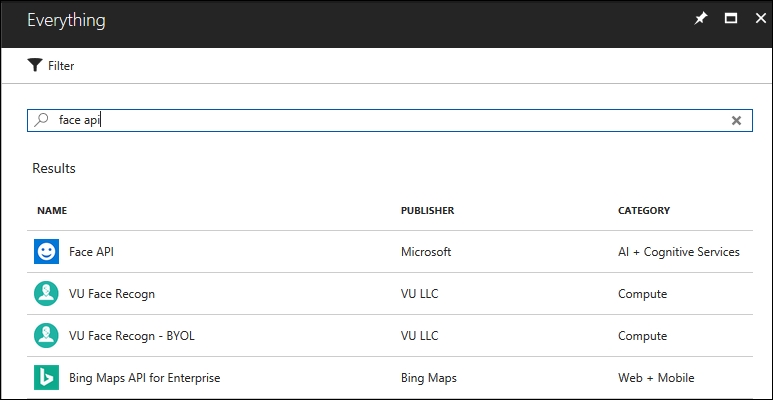Click the VU Face Recogn icon
The height and width of the screenshot is (400, 773).
(46, 294)
